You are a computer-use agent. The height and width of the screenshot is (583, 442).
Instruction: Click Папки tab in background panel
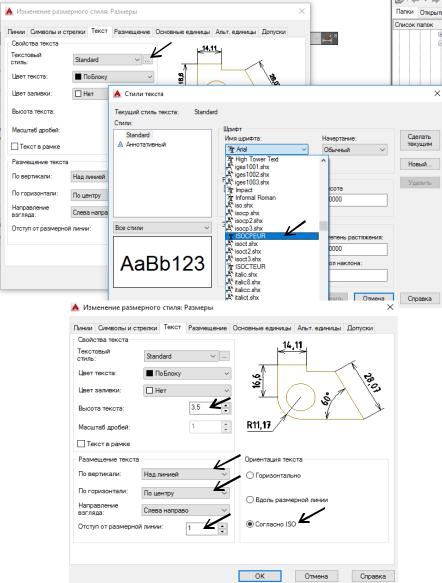[x=405, y=12]
